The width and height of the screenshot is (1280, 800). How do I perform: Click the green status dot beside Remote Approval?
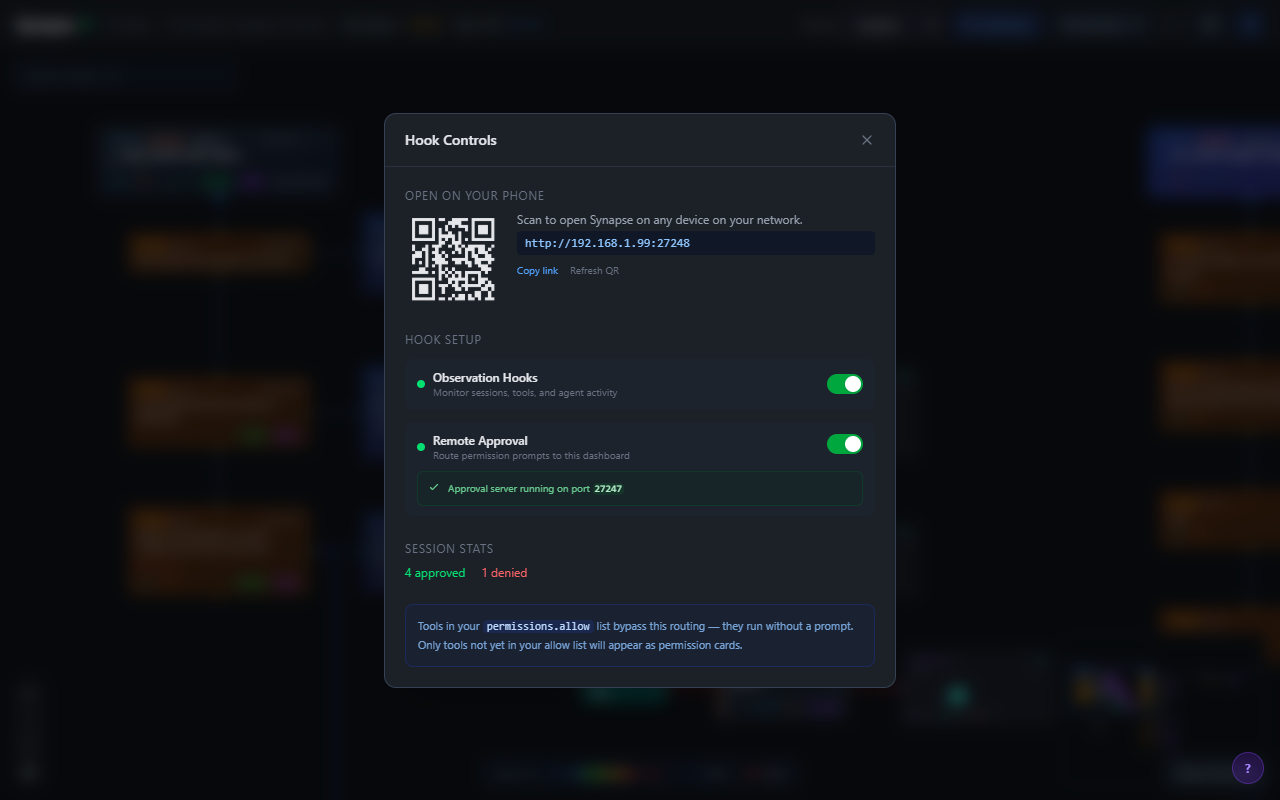pyautogui.click(x=420, y=447)
